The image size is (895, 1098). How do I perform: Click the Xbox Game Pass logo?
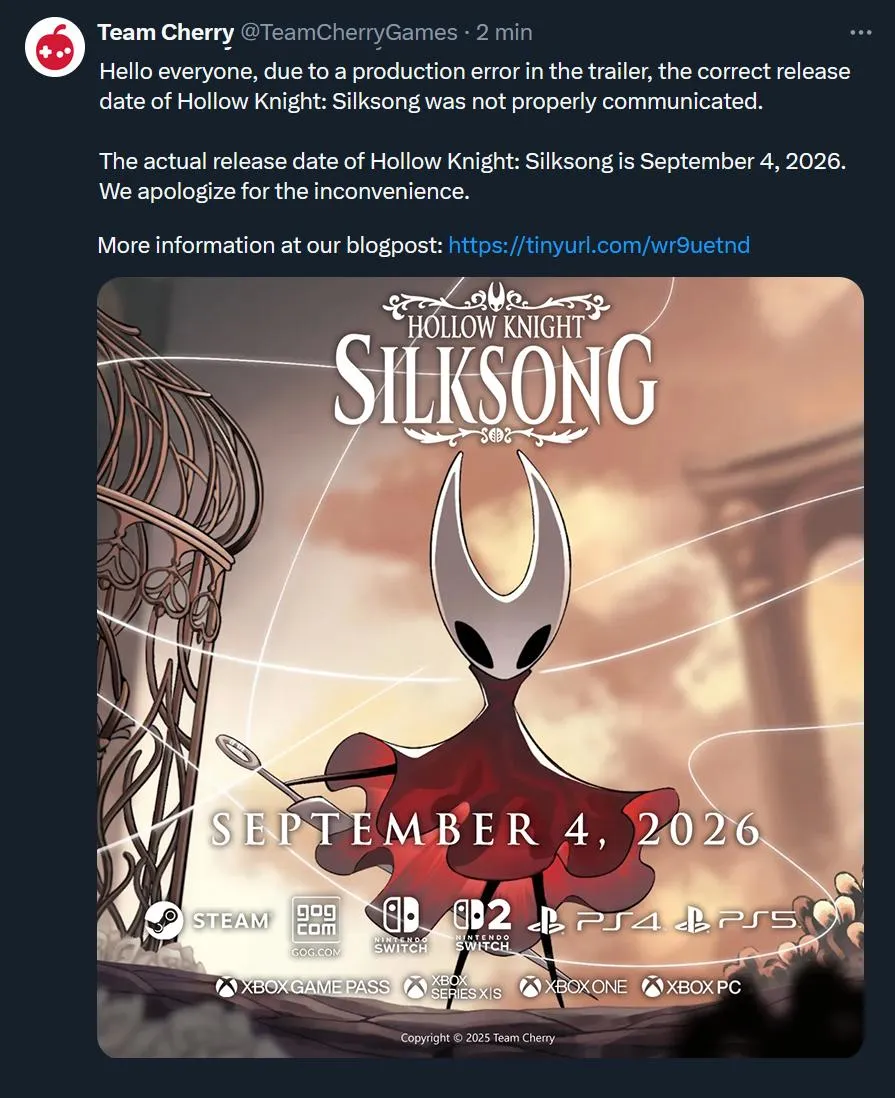[x=303, y=987]
